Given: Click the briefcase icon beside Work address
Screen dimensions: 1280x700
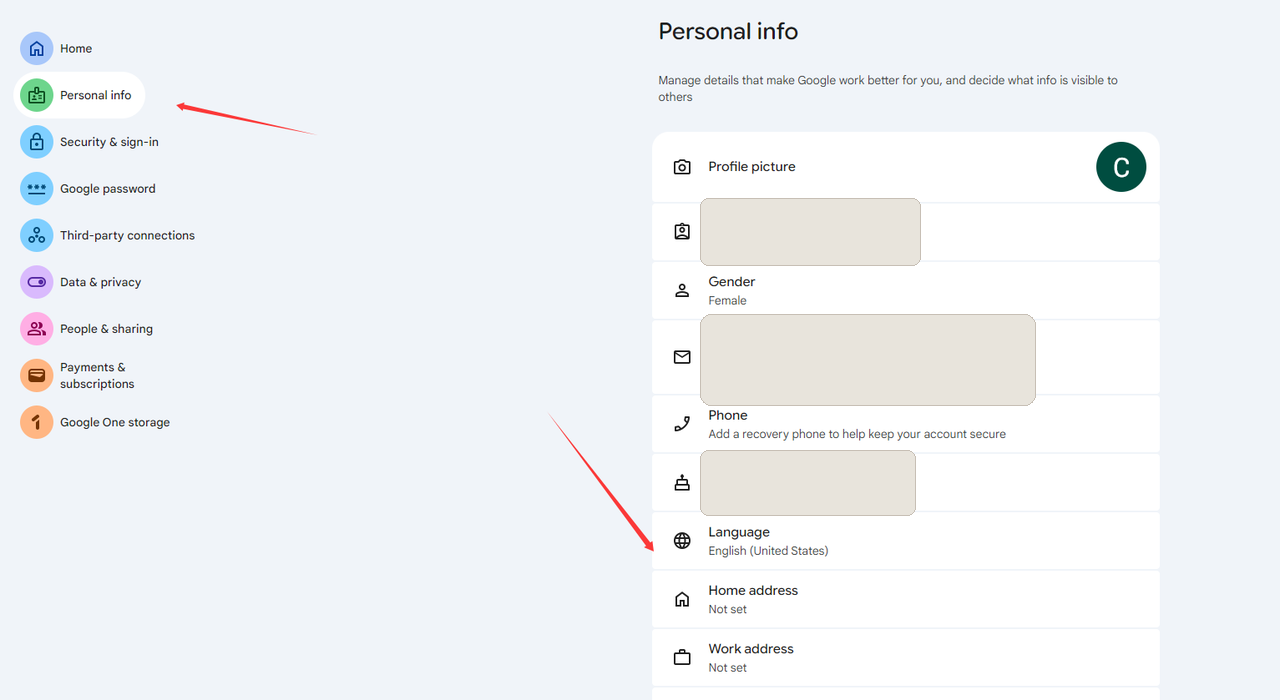Looking at the screenshot, I should point(682,658).
